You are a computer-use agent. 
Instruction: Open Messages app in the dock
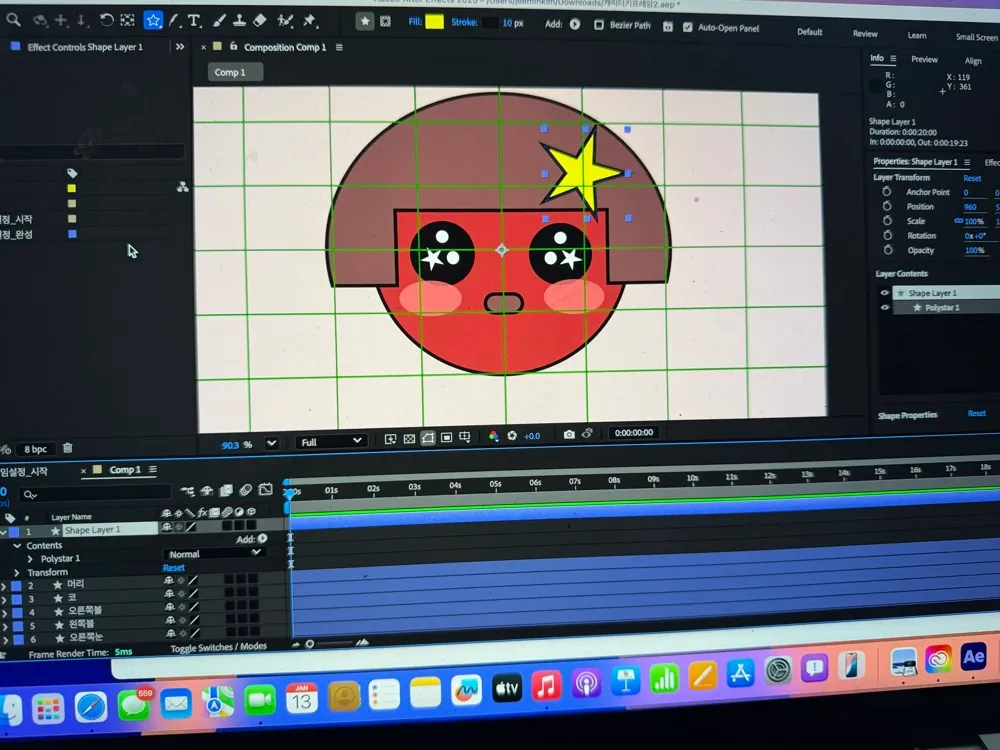[133, 707]
